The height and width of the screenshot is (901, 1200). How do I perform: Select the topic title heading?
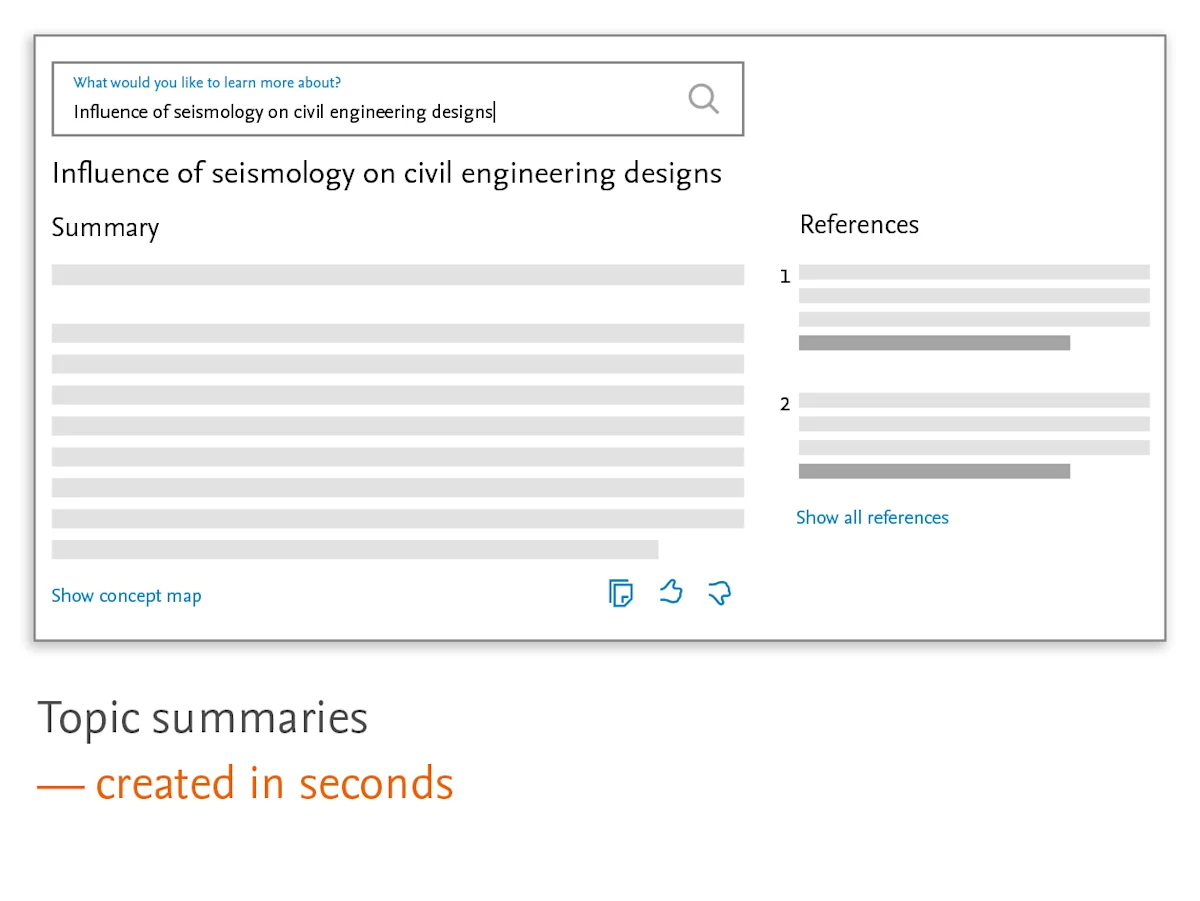pyautogui.click(x=387, y=173)
